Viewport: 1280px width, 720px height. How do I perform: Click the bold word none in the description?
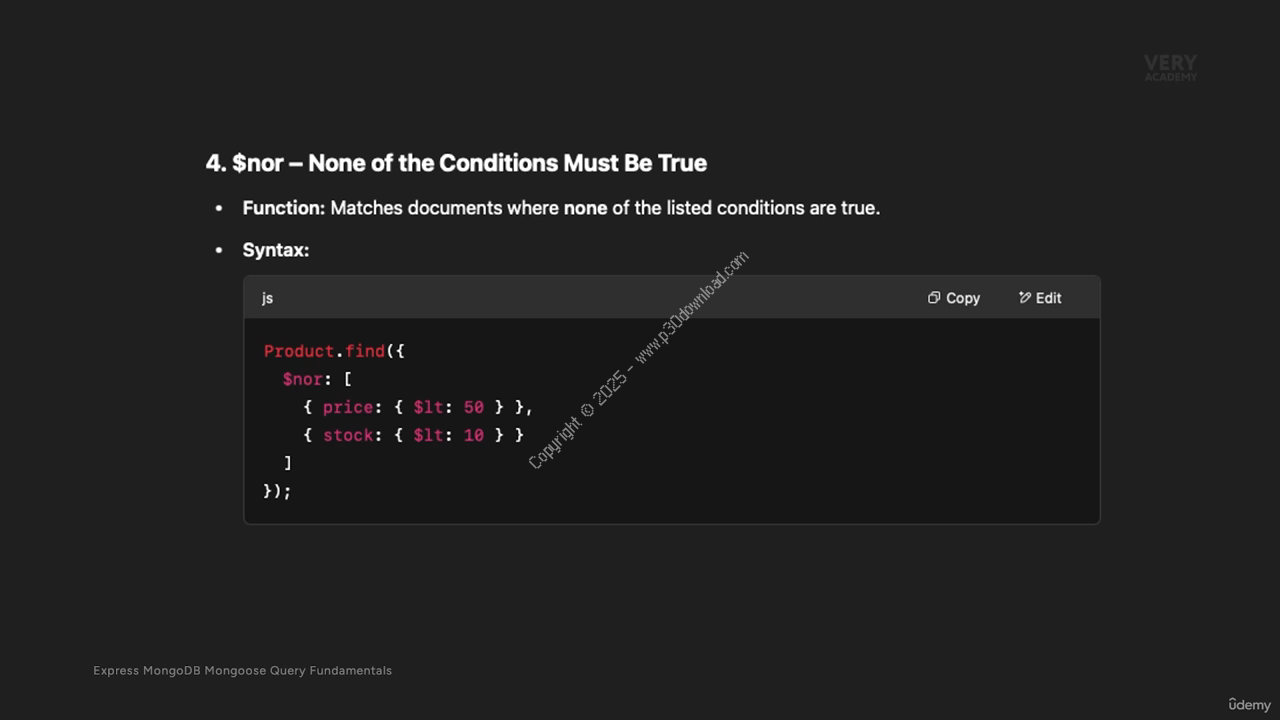[585, 208]
